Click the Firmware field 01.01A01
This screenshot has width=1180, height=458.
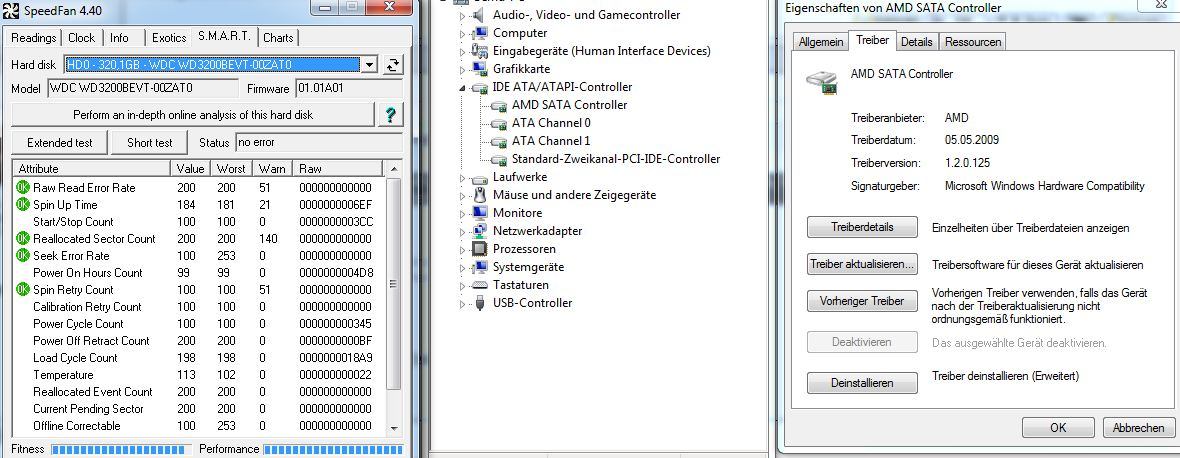point(348,89)
